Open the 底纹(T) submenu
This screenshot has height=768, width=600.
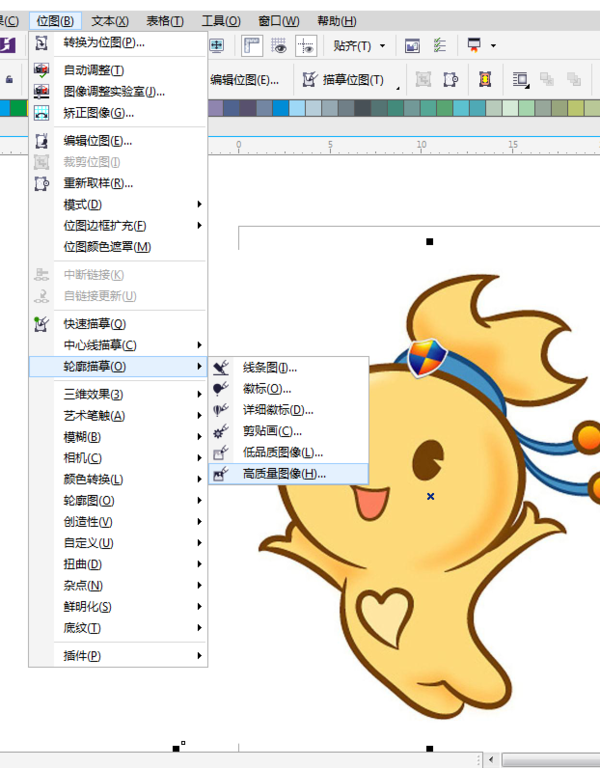click(x=118, y=628)
